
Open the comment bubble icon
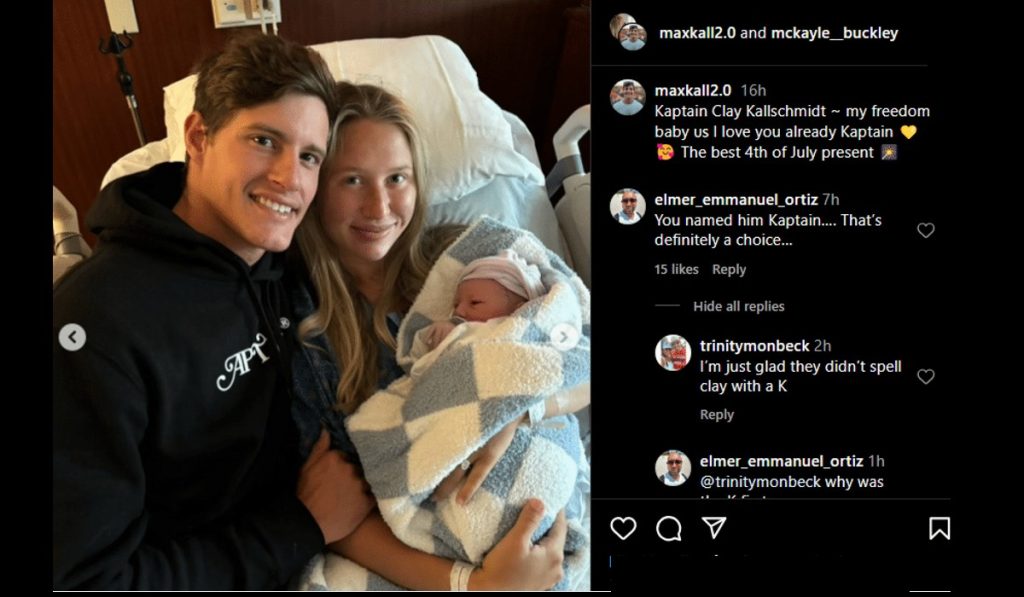(x=669, y=528)
